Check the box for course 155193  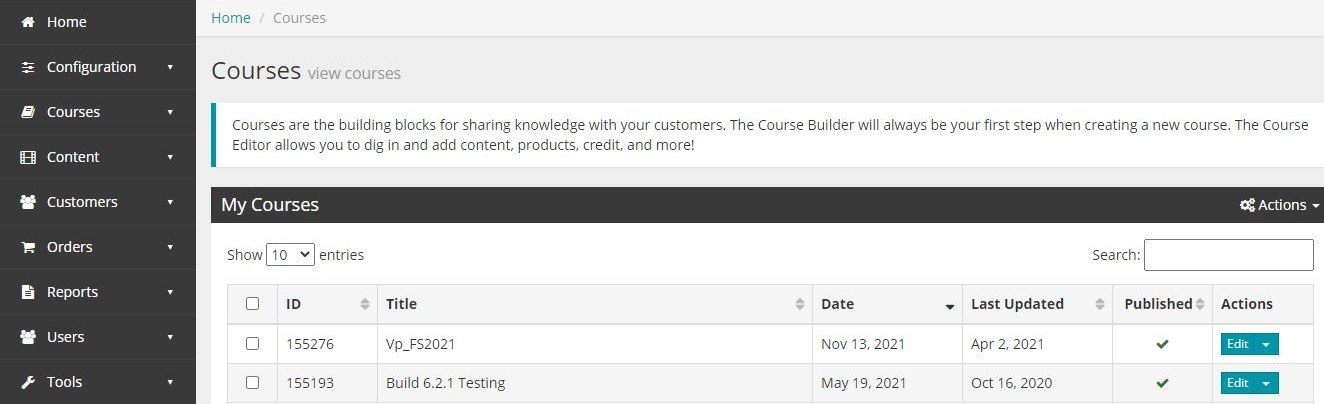(x=252, y=382)
